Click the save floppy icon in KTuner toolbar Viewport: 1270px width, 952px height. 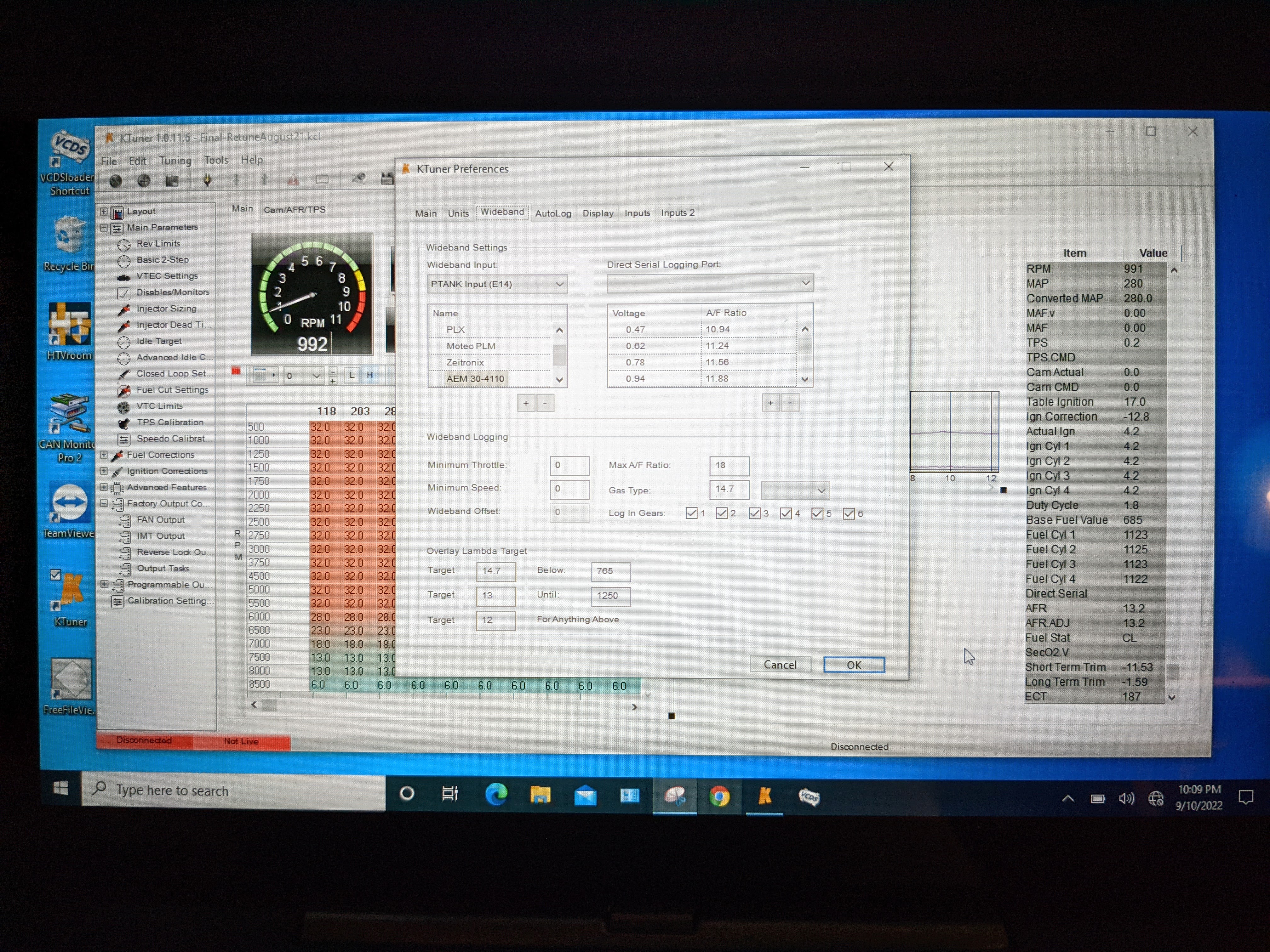coord(387,179)
